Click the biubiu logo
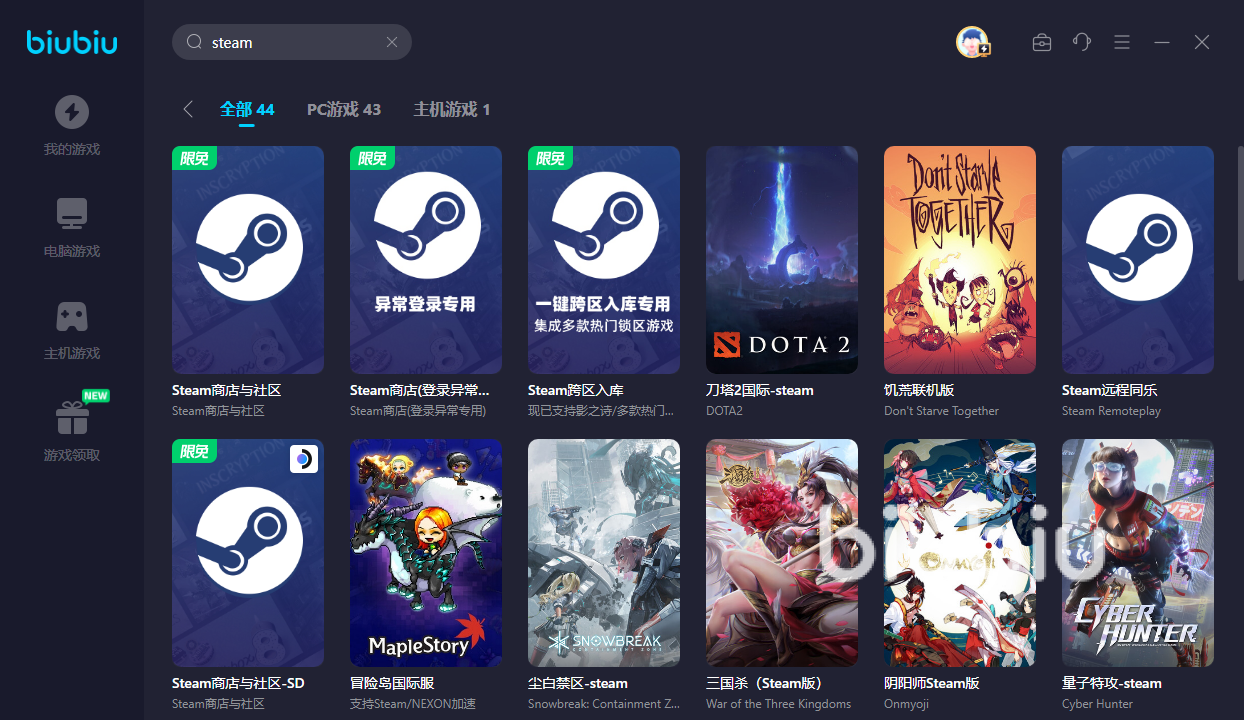The width and height of the screenshot is (1244, 720). click(x=71, y=42)
